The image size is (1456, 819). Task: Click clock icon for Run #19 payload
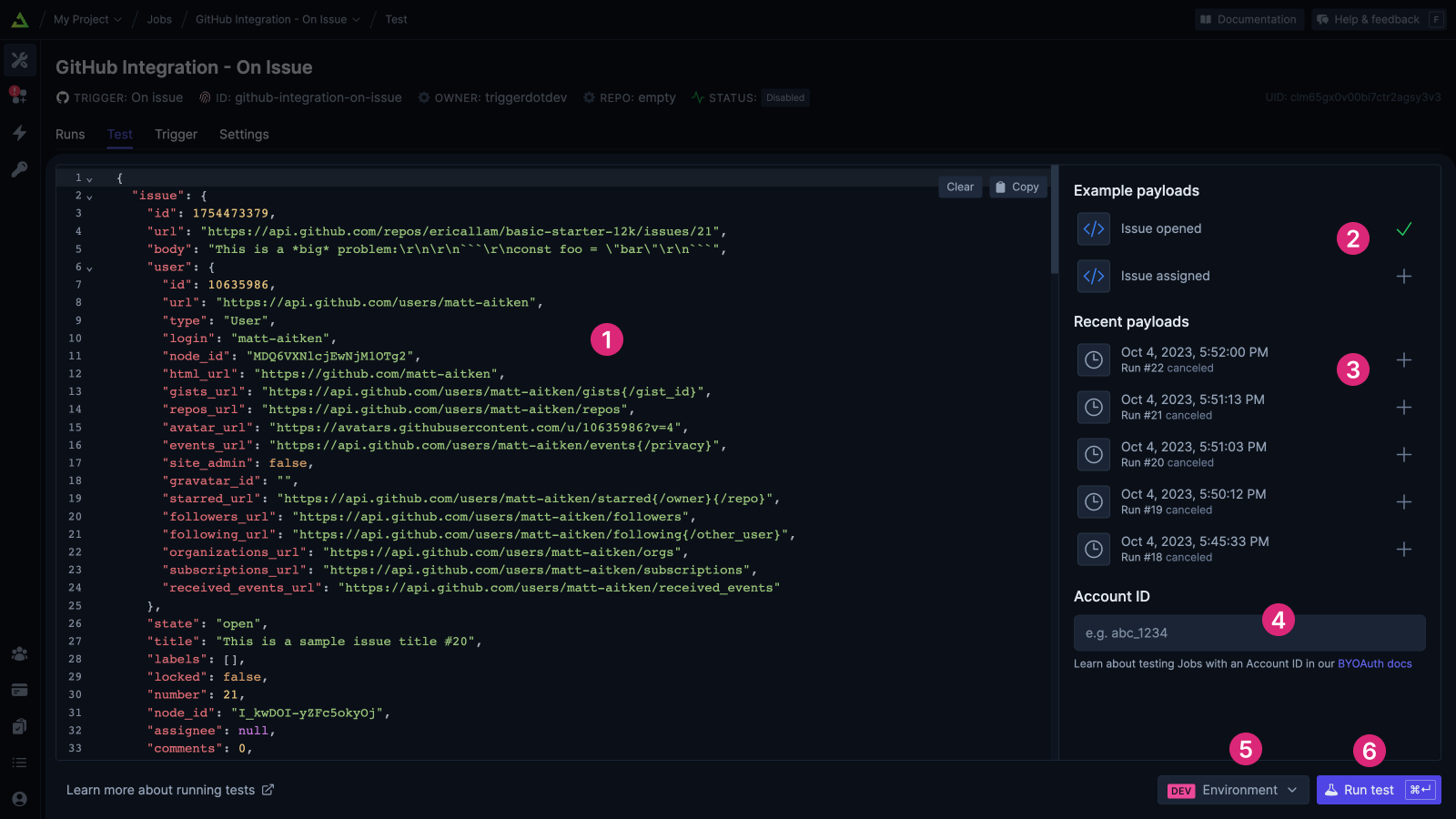pos(1094,501)
